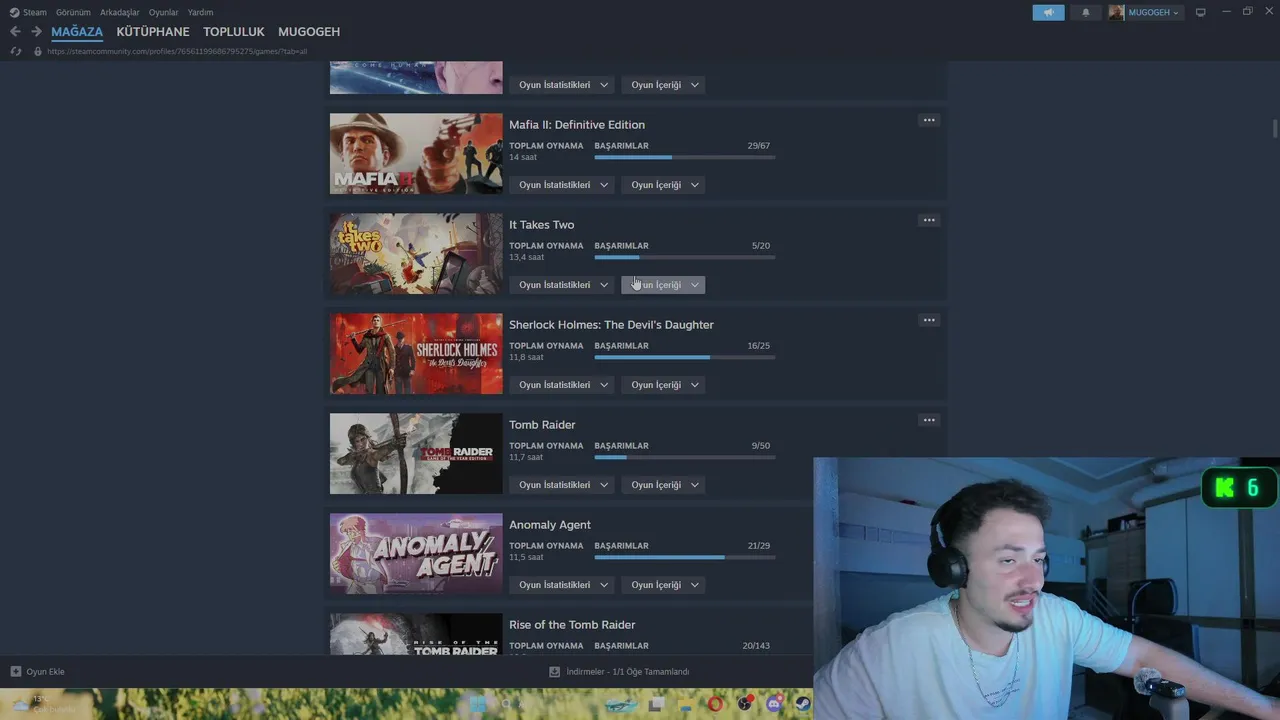1280x720 pixels.
Task: Open the three-dot menu for Tomb Raider
Action: pyautogui.click(x=929, y=420)
